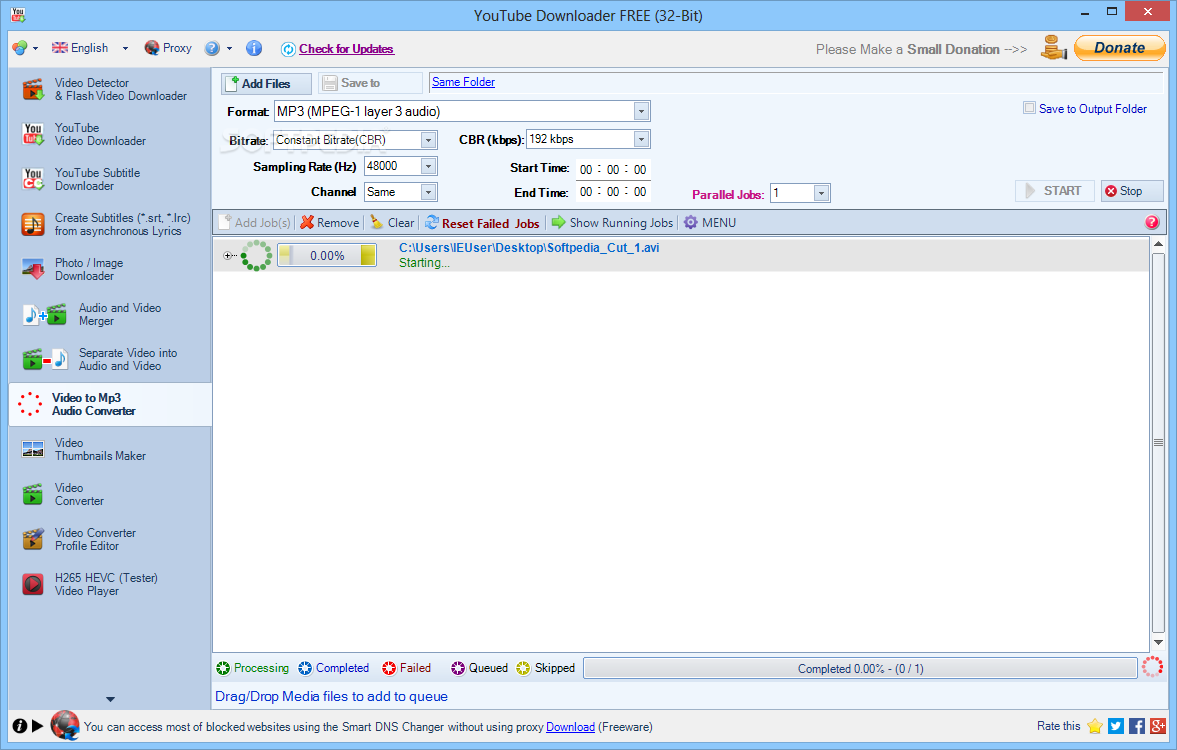The height and width of the screenshot is (750, 1177).
Task: Expand the Sampling Rate dropdown
Action: click(428, 167)
